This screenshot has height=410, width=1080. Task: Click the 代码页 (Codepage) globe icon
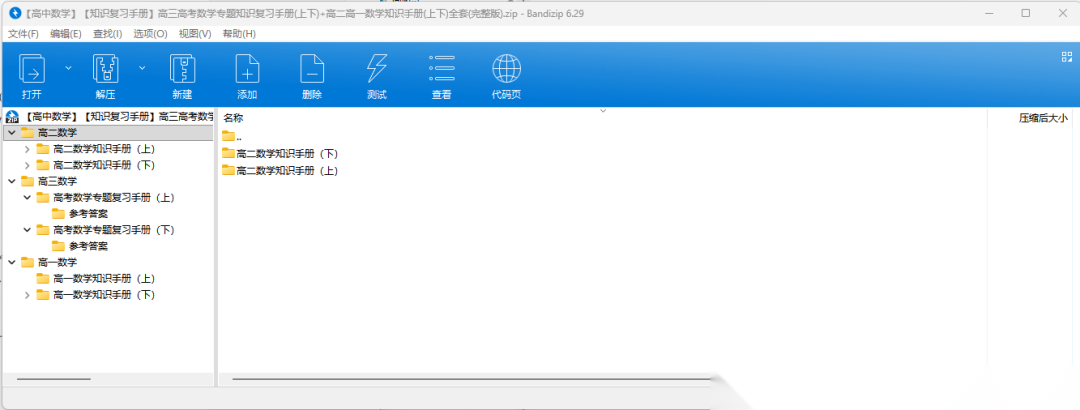pyautogui.click(x=506, y=70)
